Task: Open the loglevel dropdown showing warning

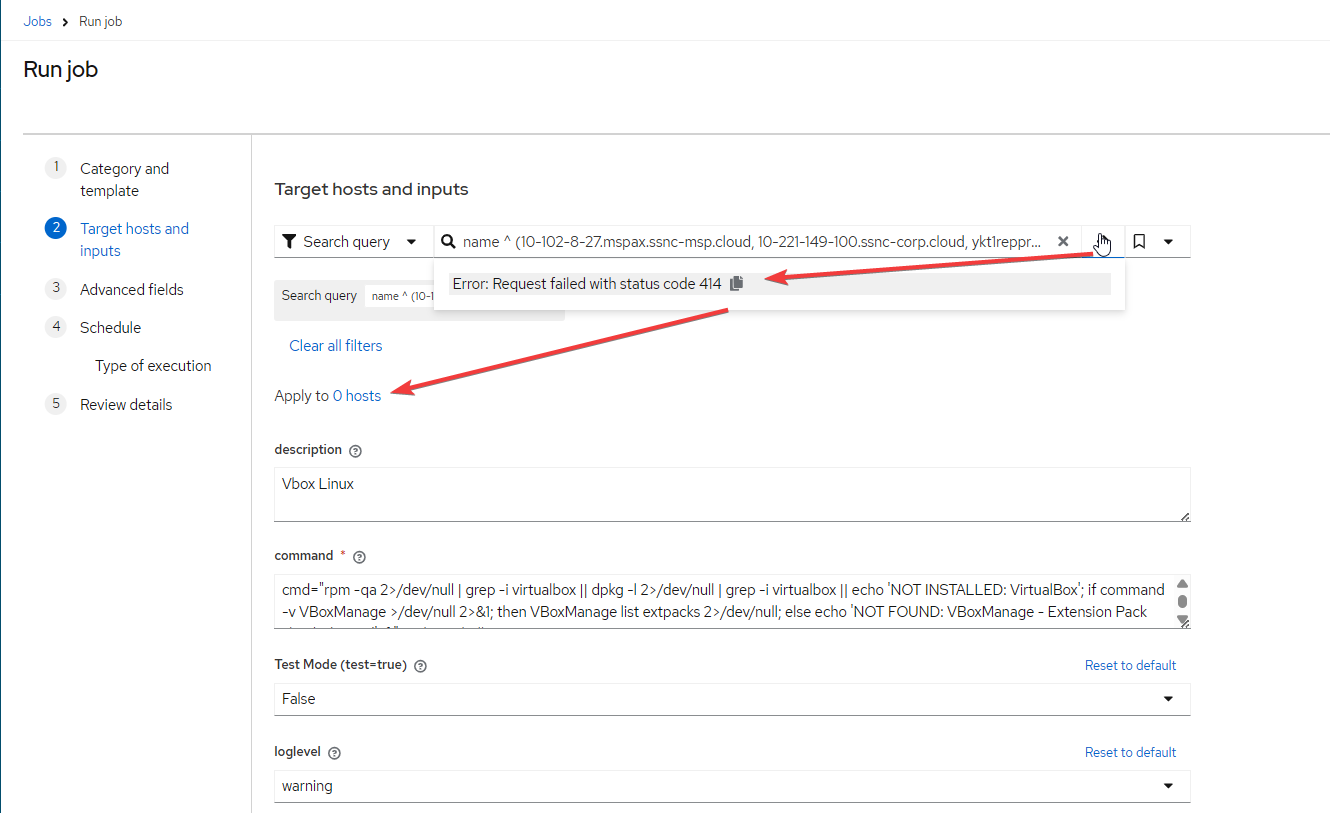Action: [x=731, y=786]
